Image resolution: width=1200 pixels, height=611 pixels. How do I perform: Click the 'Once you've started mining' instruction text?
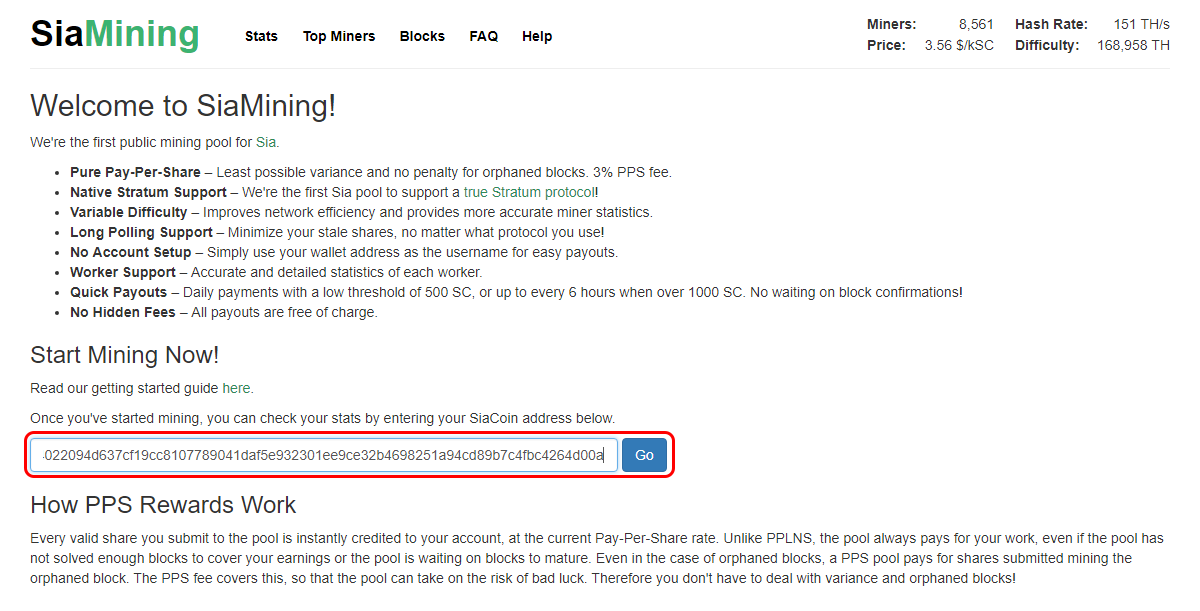tap(323, 417)
